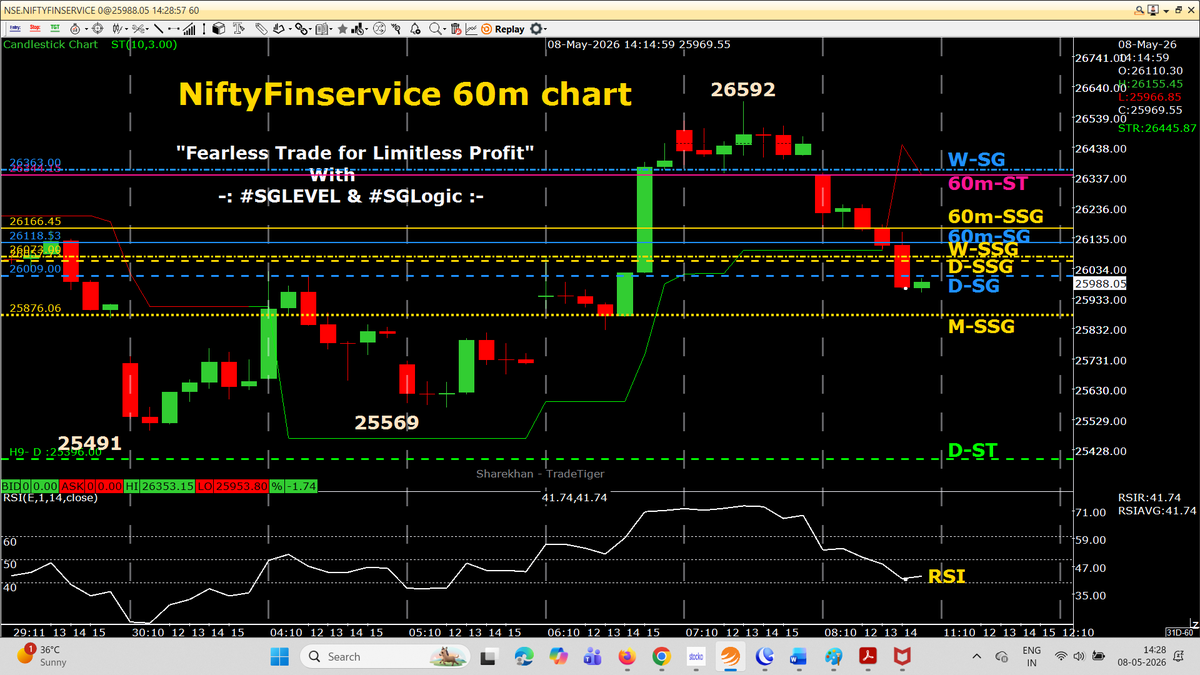Click the 31D-60 period button
The width and height of the screenshot is (1200, 675).
pyautogui.click(x=1180, y=632)
